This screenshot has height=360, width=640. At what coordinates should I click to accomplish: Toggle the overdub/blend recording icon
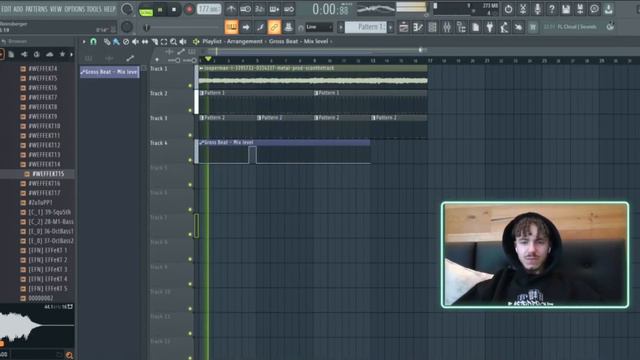coord(274,9)
